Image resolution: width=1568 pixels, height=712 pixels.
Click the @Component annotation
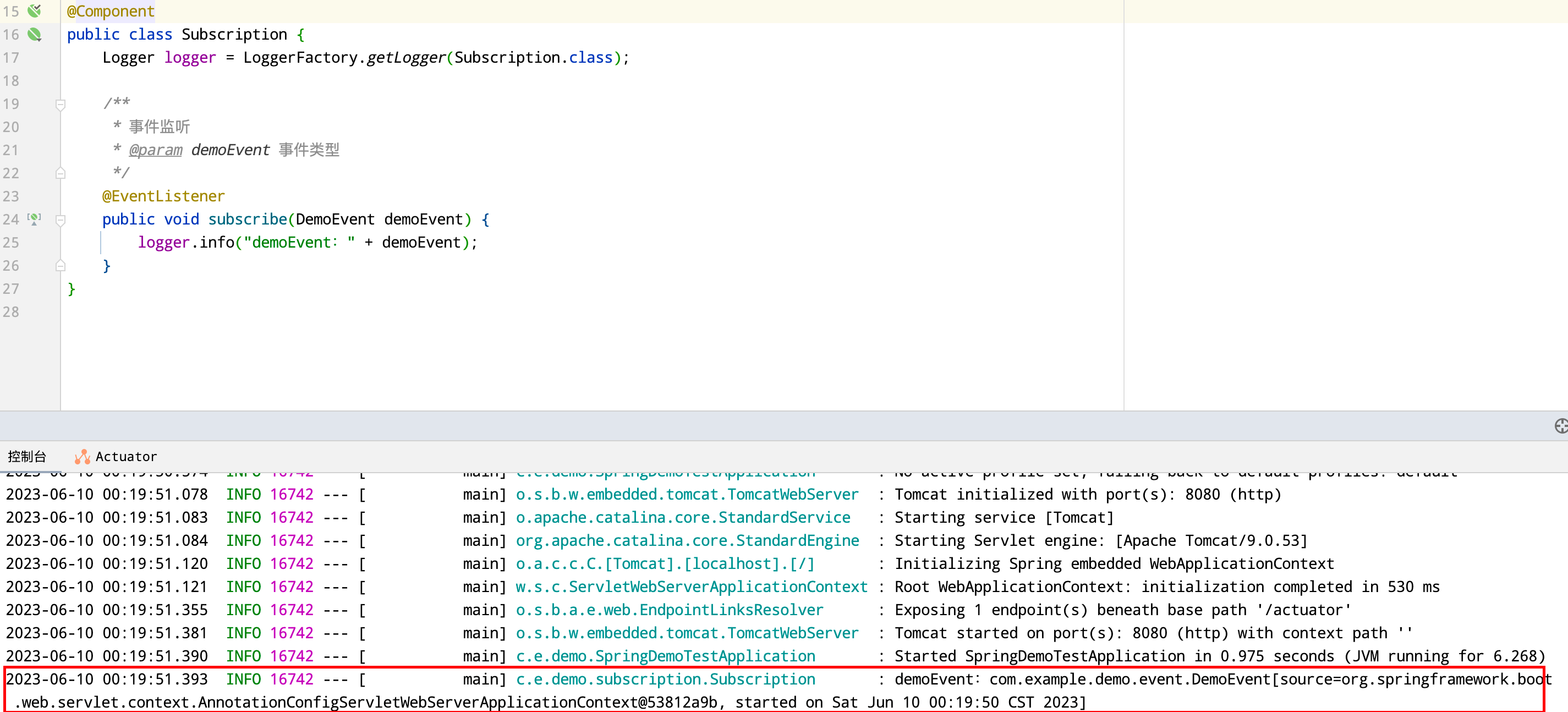[111, 11]
